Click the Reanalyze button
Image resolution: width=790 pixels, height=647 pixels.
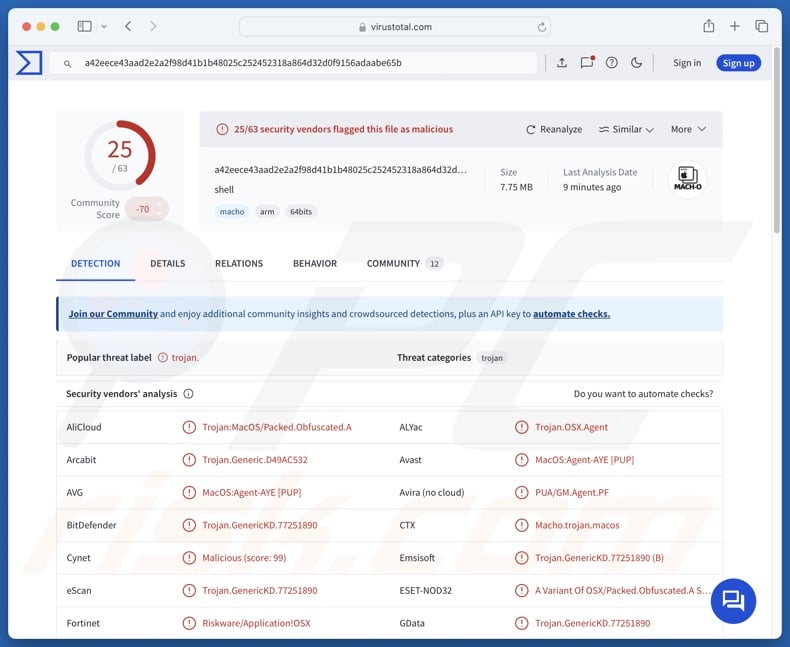click(x=554, y=129)
